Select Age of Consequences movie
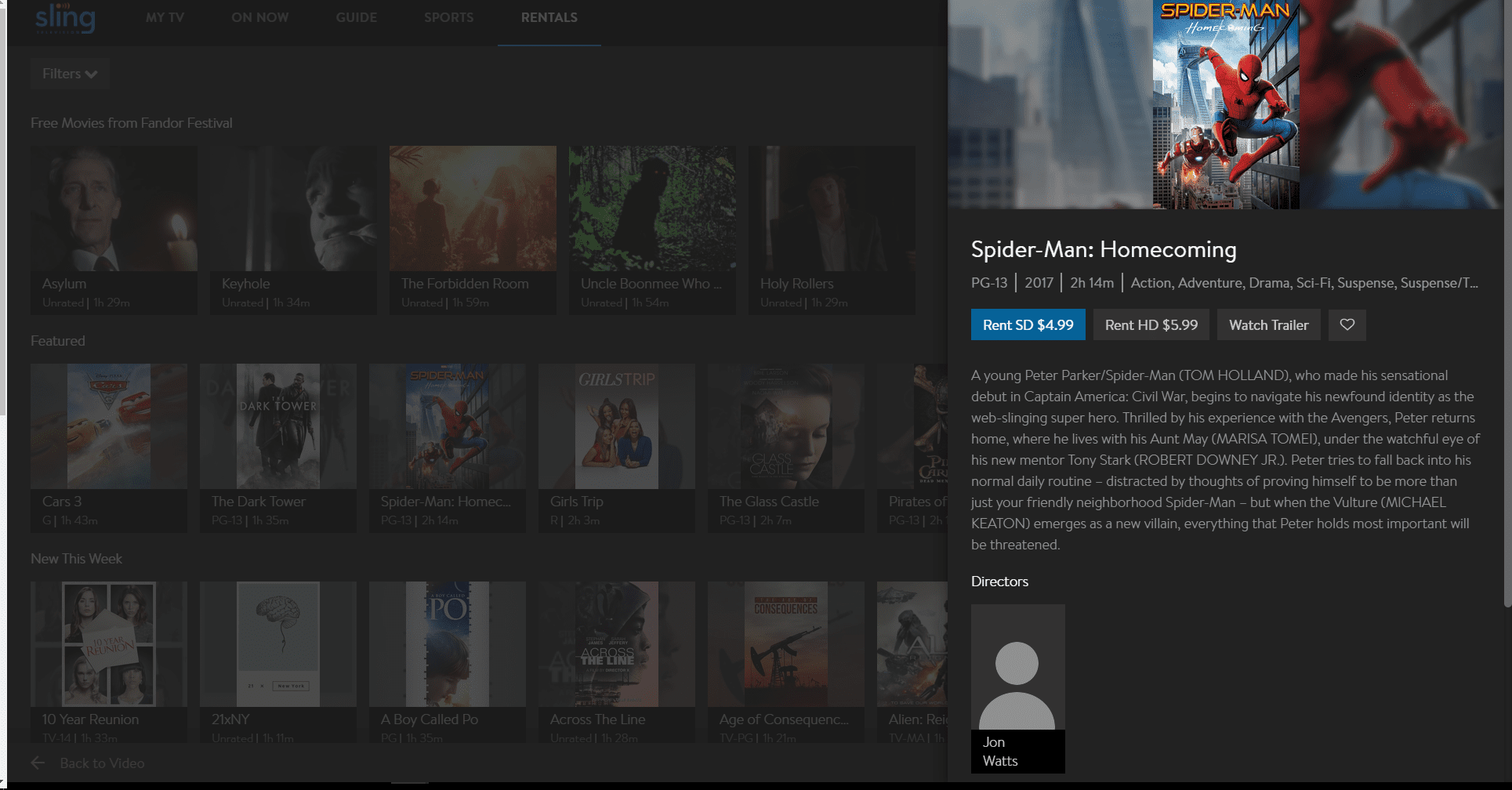The image size is (1512, 790). pos(786,662)
